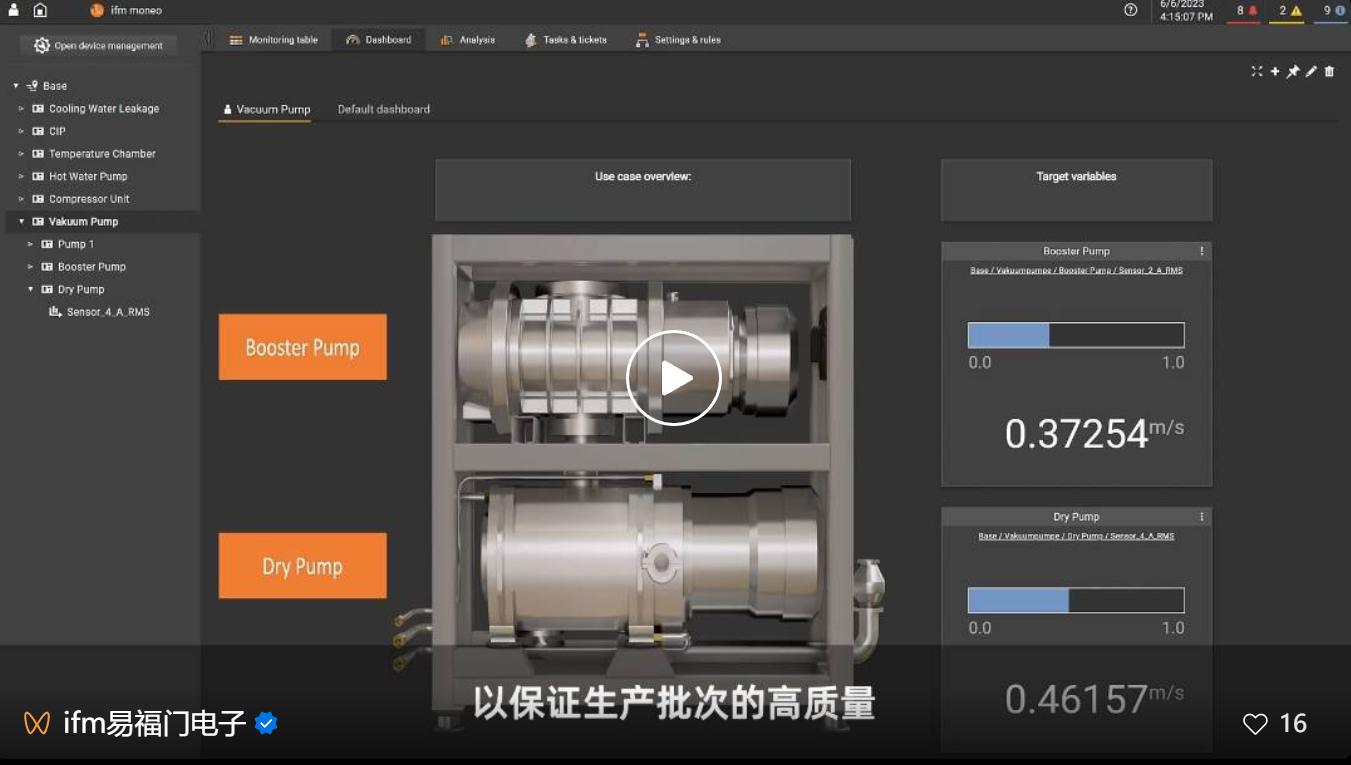
Task: Delete the dashboard with trash icon
Action: click(x=1329, y=71)
